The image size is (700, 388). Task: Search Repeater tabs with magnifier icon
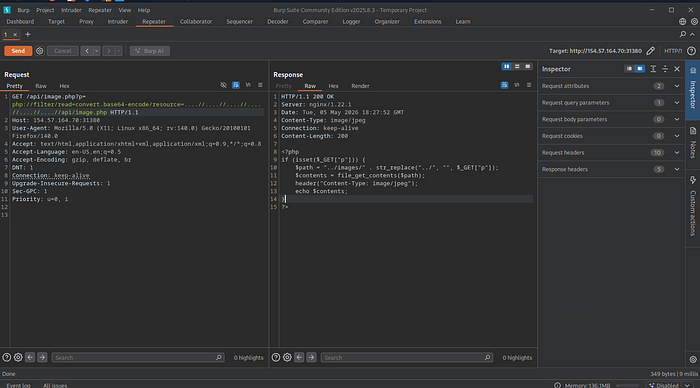683,34
